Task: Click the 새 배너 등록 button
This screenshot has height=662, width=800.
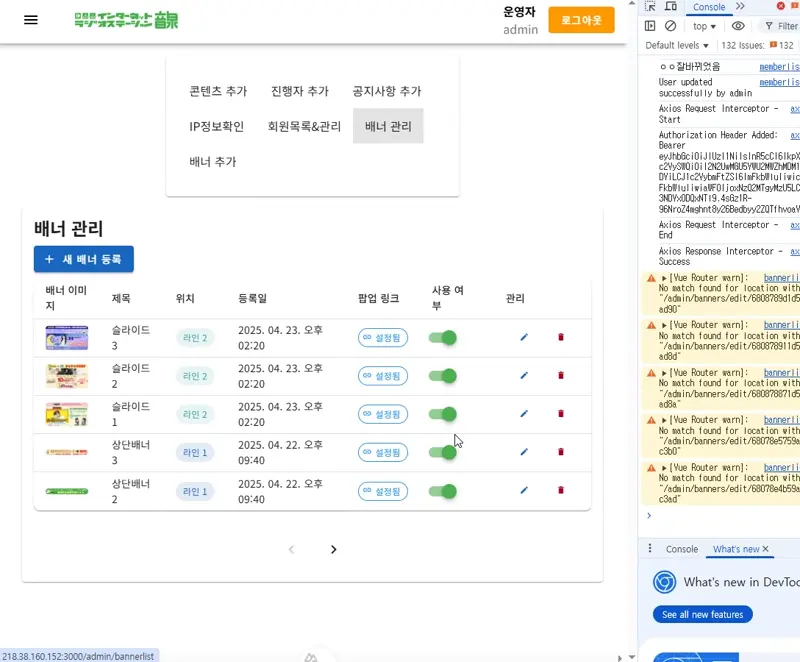Action: [83, 259]
